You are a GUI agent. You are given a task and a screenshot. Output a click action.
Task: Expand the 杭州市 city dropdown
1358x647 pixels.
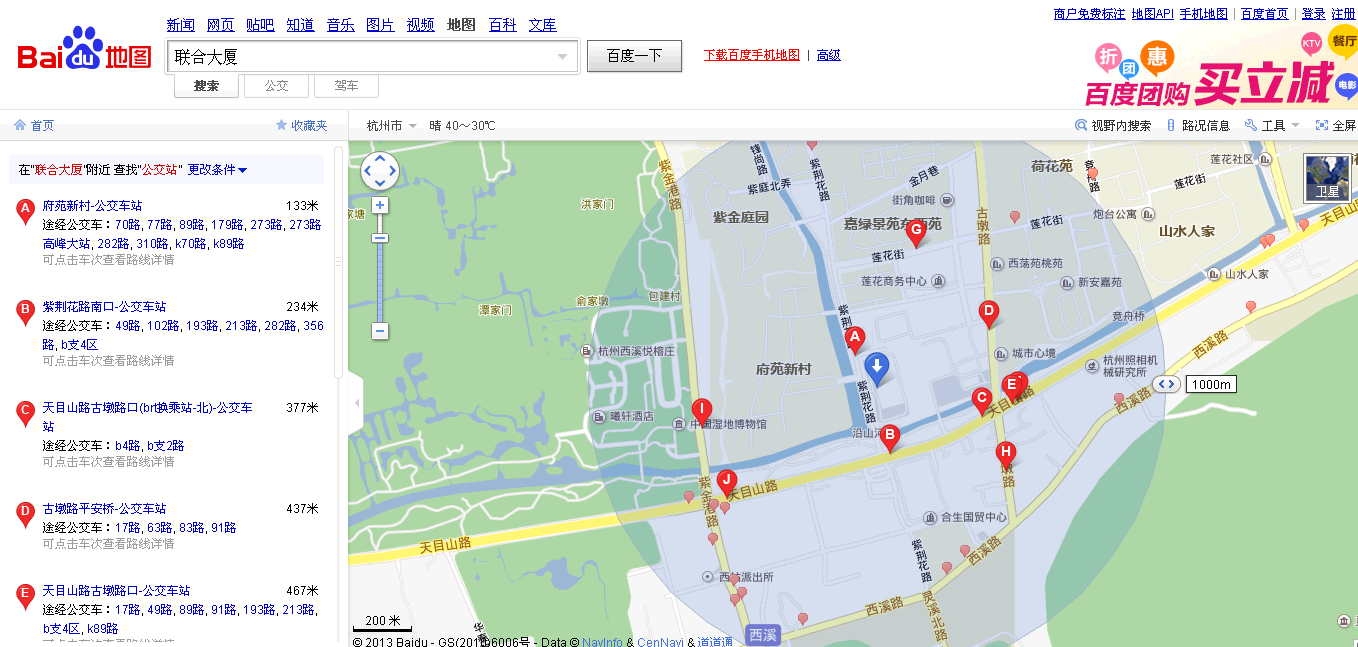(392, 126)
